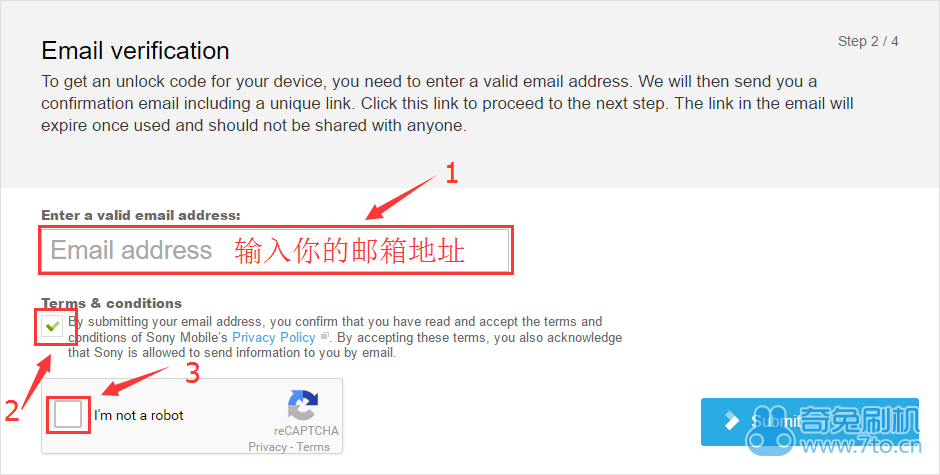Click the Email verification heading
Image resolution: width=940 pixels, height=475 pixels.
(x=135, y=50)
